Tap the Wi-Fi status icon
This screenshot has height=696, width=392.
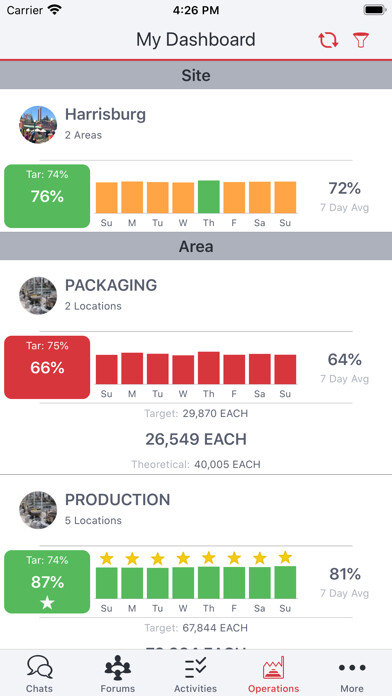pos(55,10)
